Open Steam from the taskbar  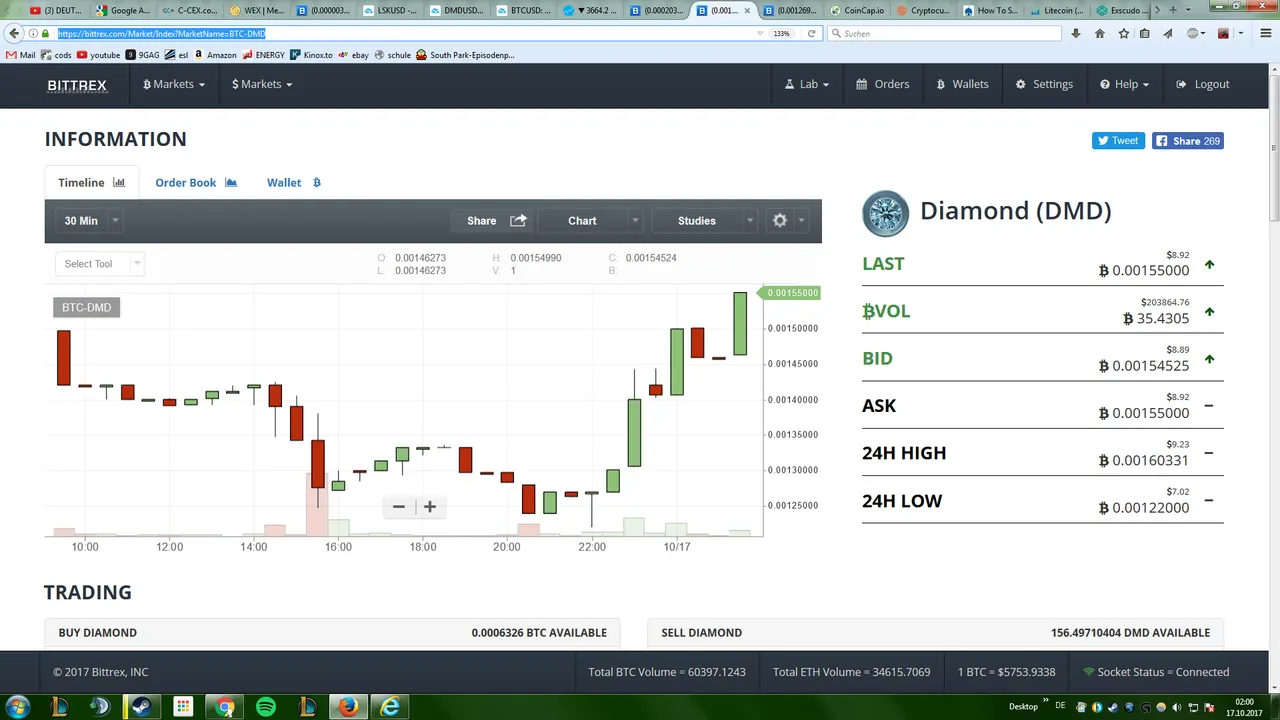tap(141, 706)
